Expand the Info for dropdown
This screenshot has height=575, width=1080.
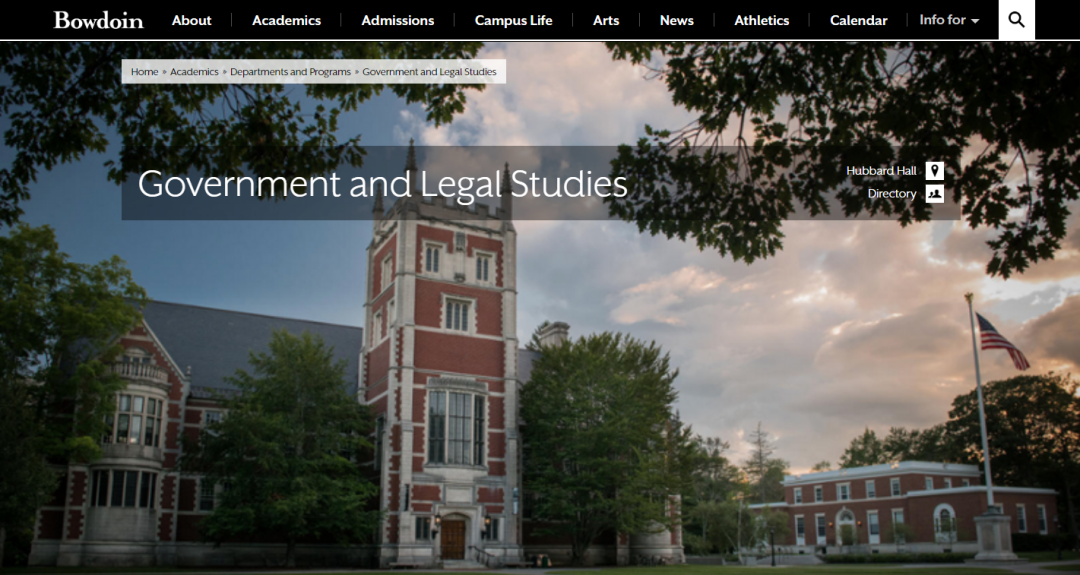tap(949, 20)
